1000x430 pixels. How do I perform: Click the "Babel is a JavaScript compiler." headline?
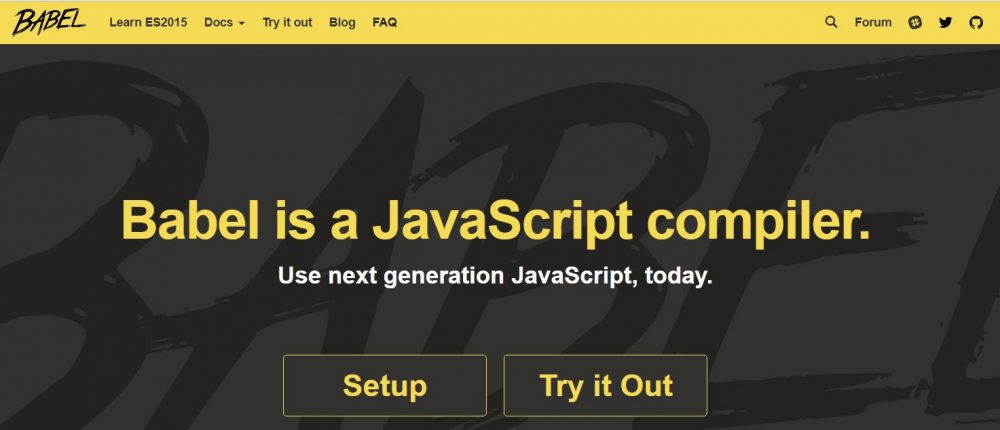[x=495, y=221]
